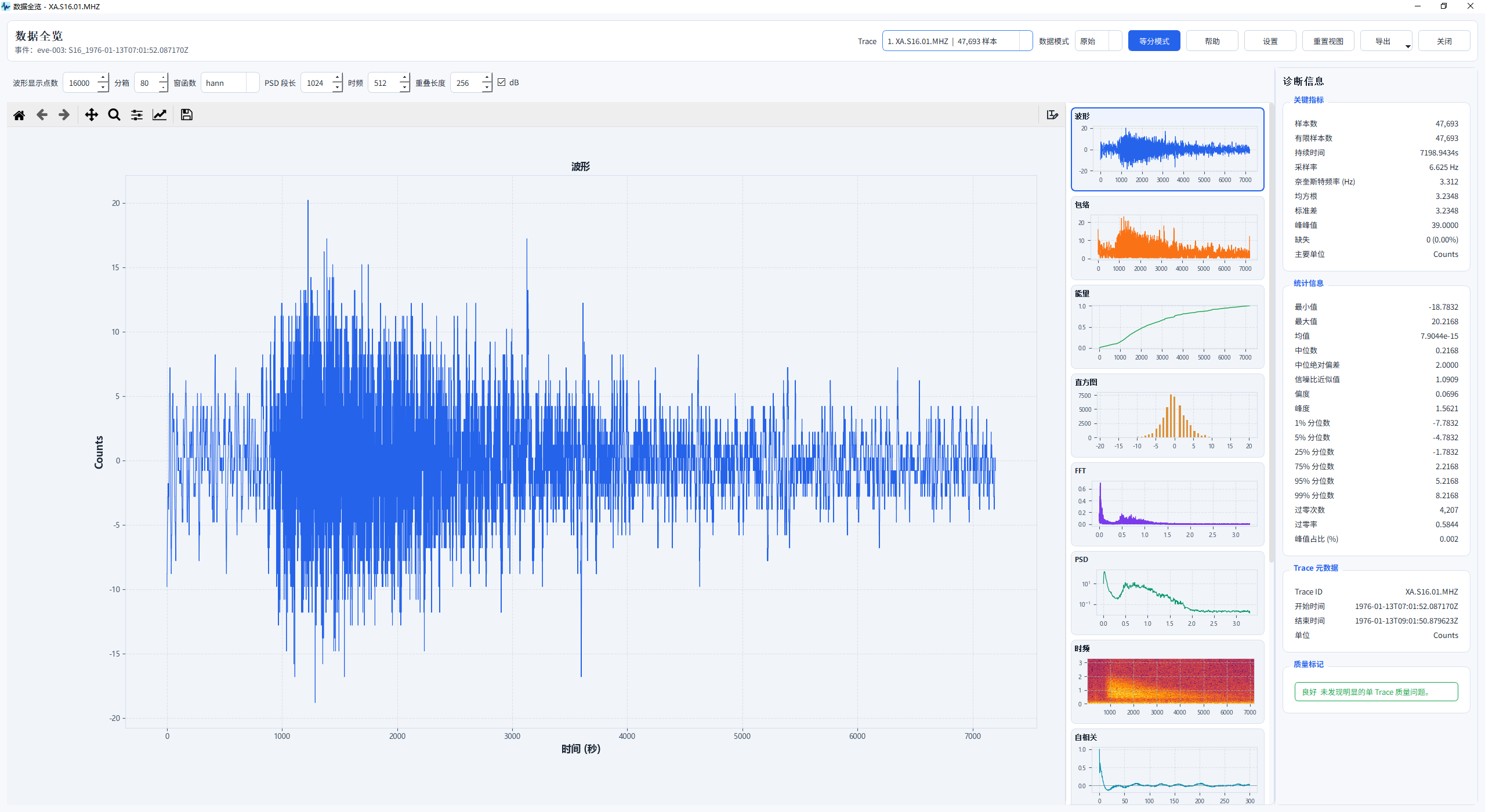The width and height of the screenshot is (1485, 812).
Task: Open the 设置 settings button
Action: point(1270,41)
